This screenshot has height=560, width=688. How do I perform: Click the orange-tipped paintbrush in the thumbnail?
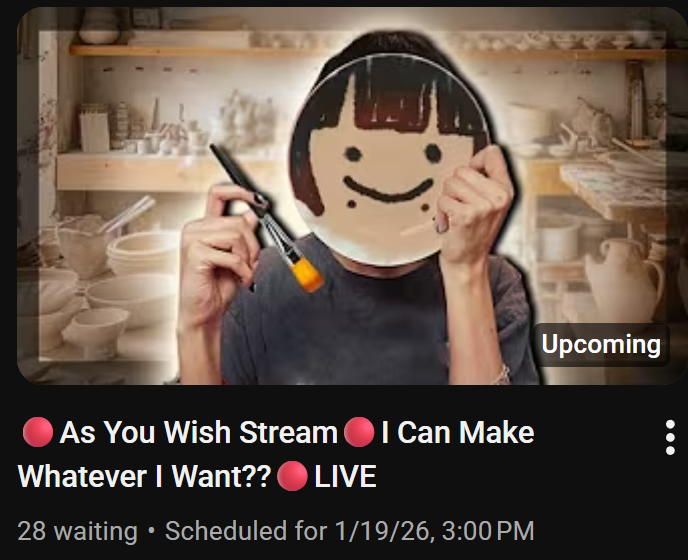[266, 217]
